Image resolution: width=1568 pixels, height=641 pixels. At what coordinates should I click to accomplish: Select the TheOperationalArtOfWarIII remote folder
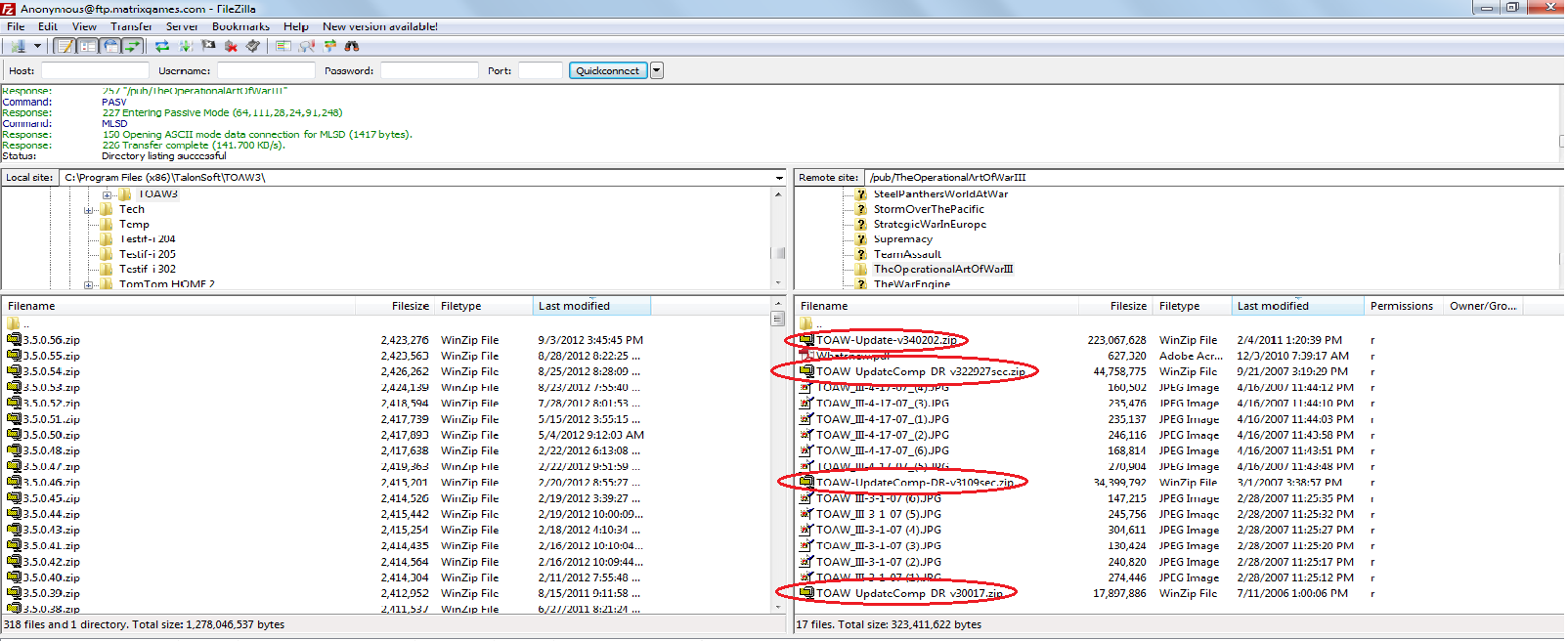[943, 269]
